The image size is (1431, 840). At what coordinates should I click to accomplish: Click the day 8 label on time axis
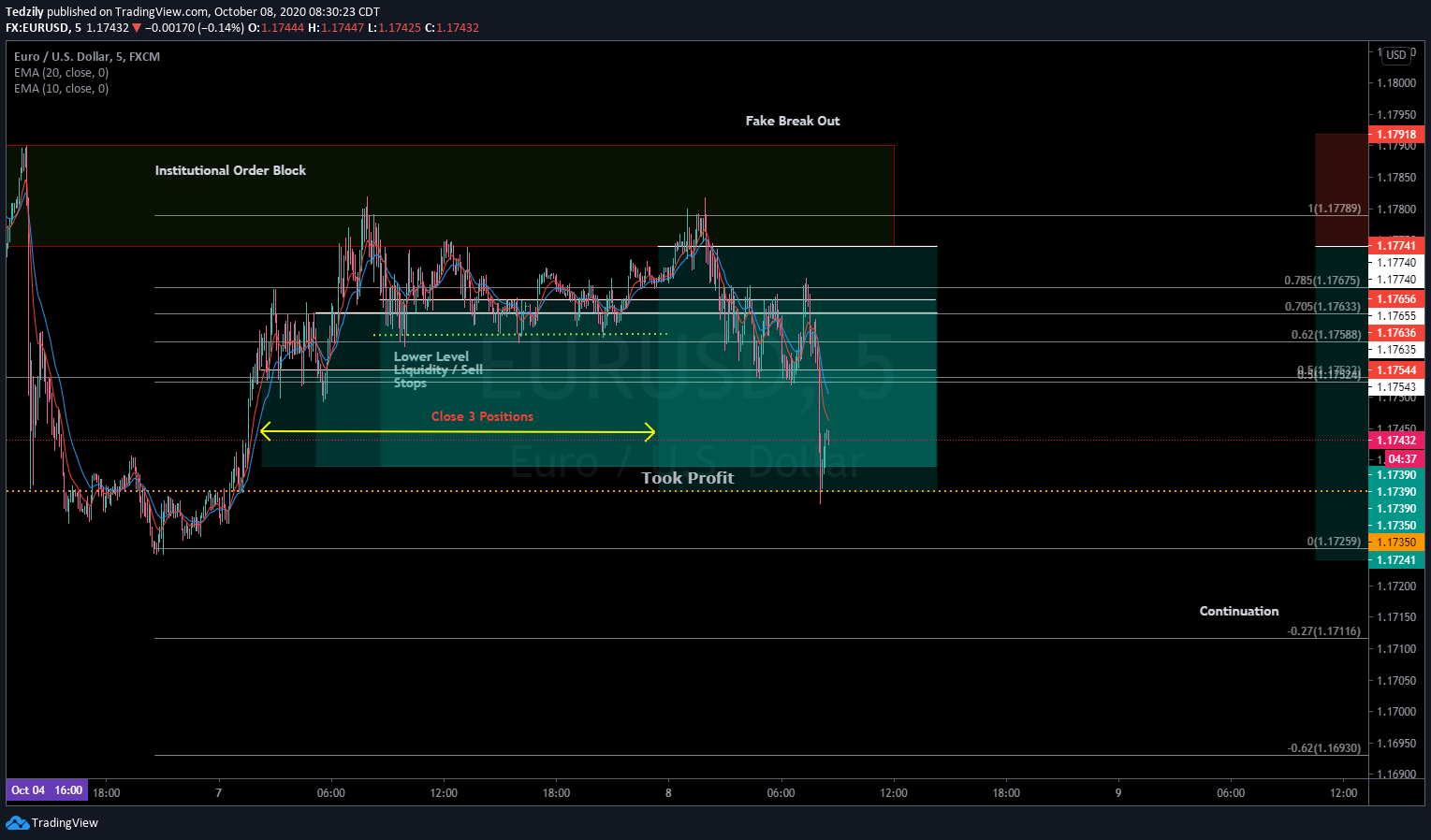pyautogui.click(x=668, y=793)
